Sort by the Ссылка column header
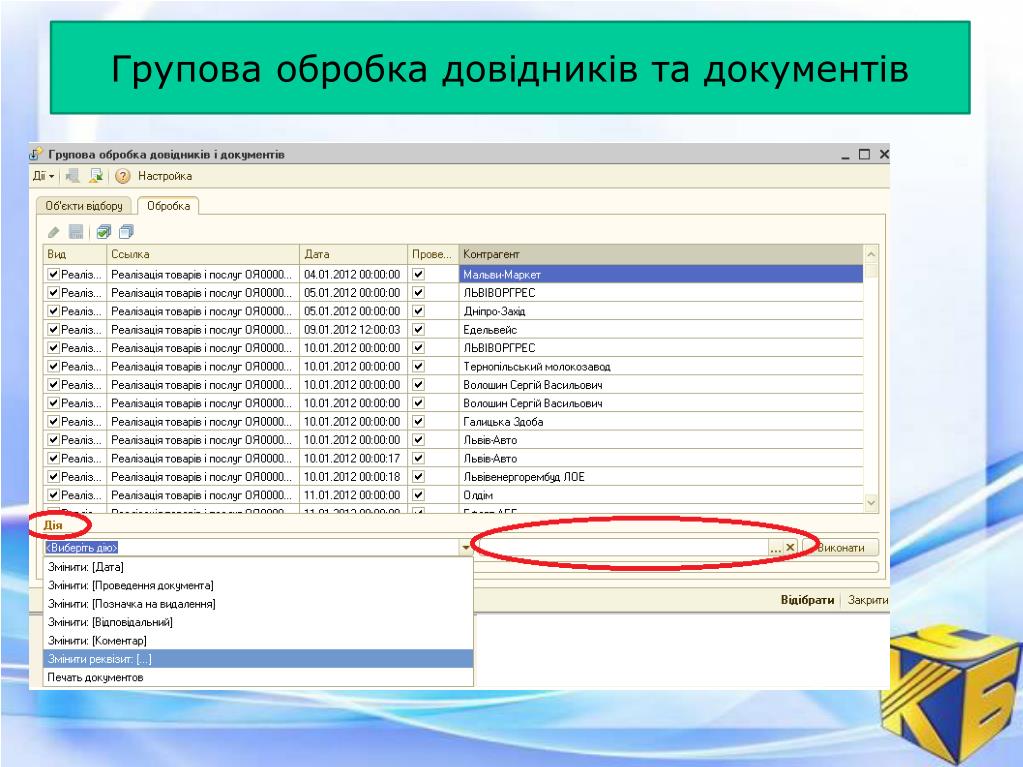Image resolution: width=1023 pixels, height=767 pixels. [x=203, y=254]
